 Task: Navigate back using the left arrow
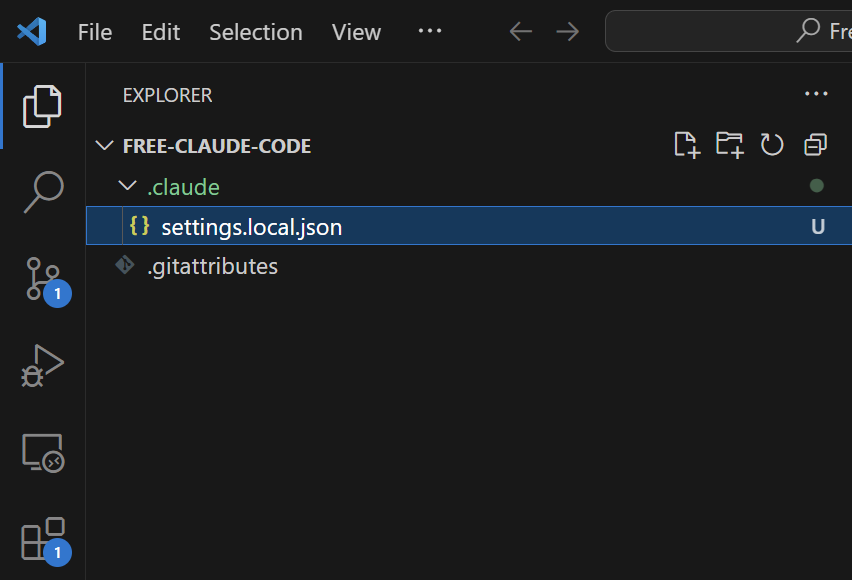(x=520, y=31)
